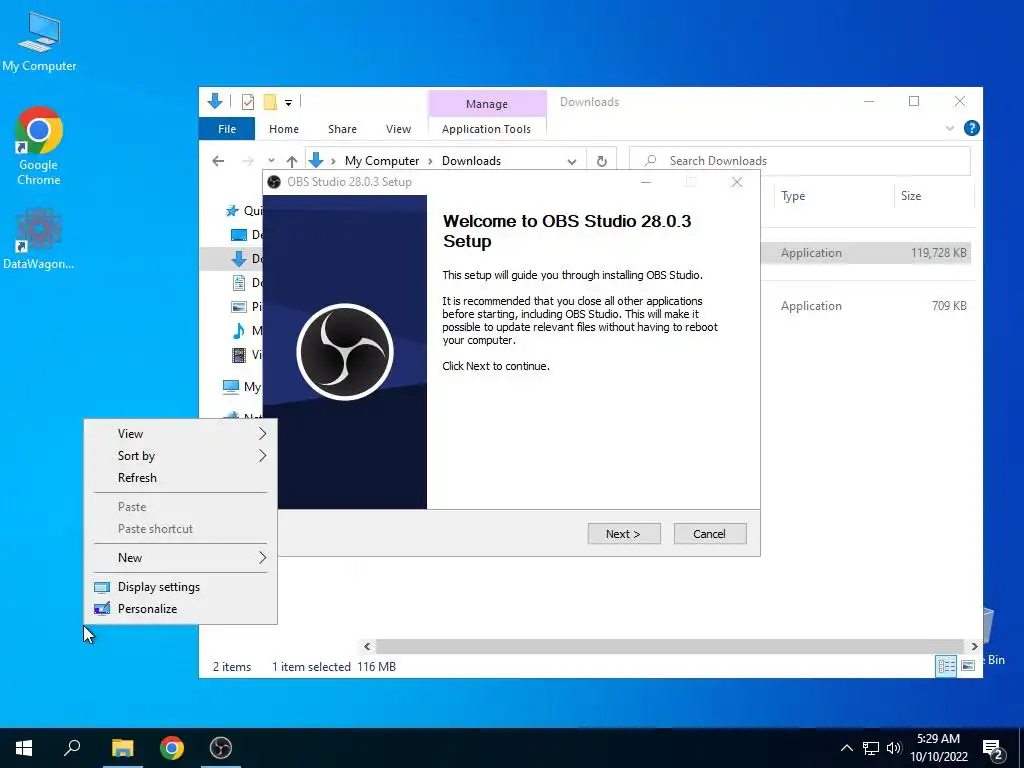Open recent locations dropdown in Explorer
1024x768 pixels.
pos(271,161)
